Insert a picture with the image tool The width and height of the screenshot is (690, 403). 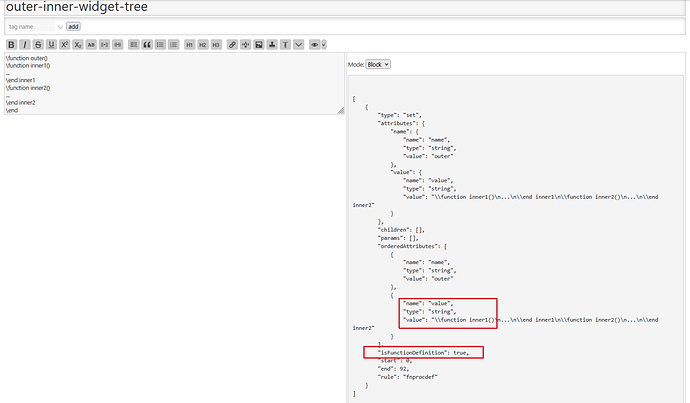[258, 45]
